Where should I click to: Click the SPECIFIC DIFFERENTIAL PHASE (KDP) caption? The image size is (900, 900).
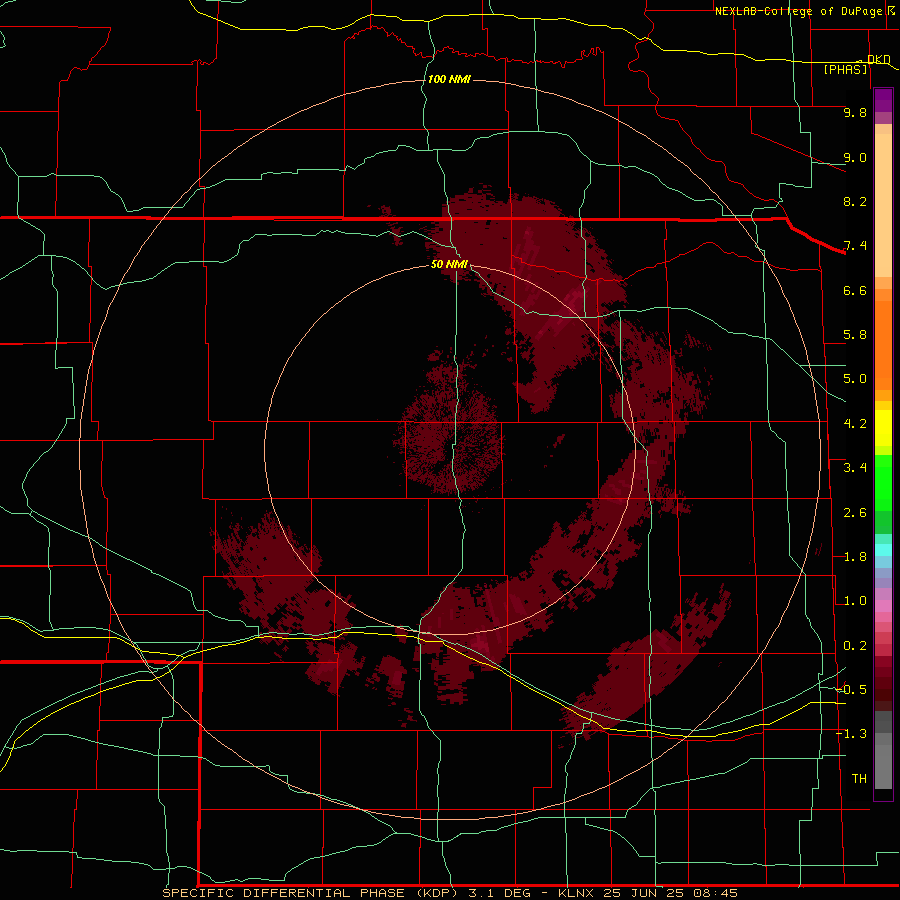tap(309, 893)
